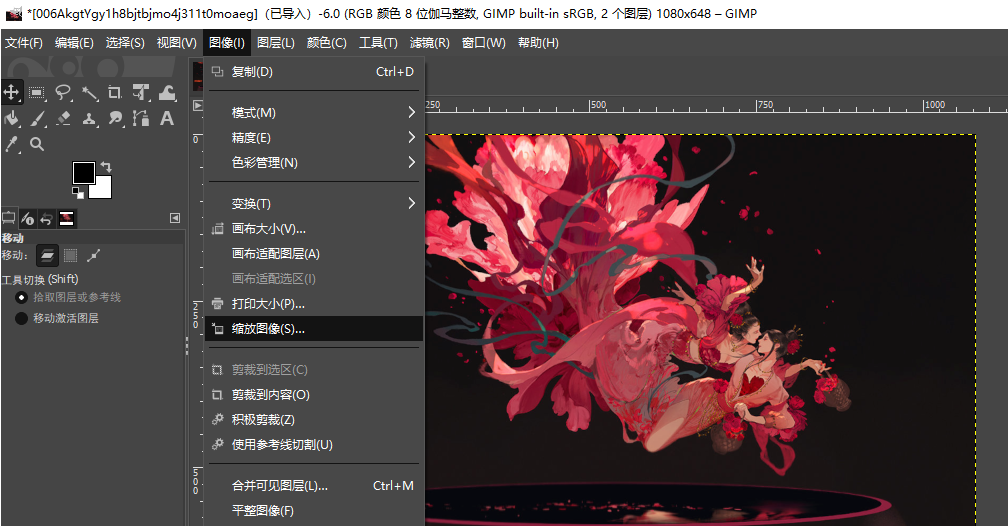The height and width of the screenshot is (526, 1008).
Task: Enable the pick layer or guide option
Action: [x=21, y=297]
